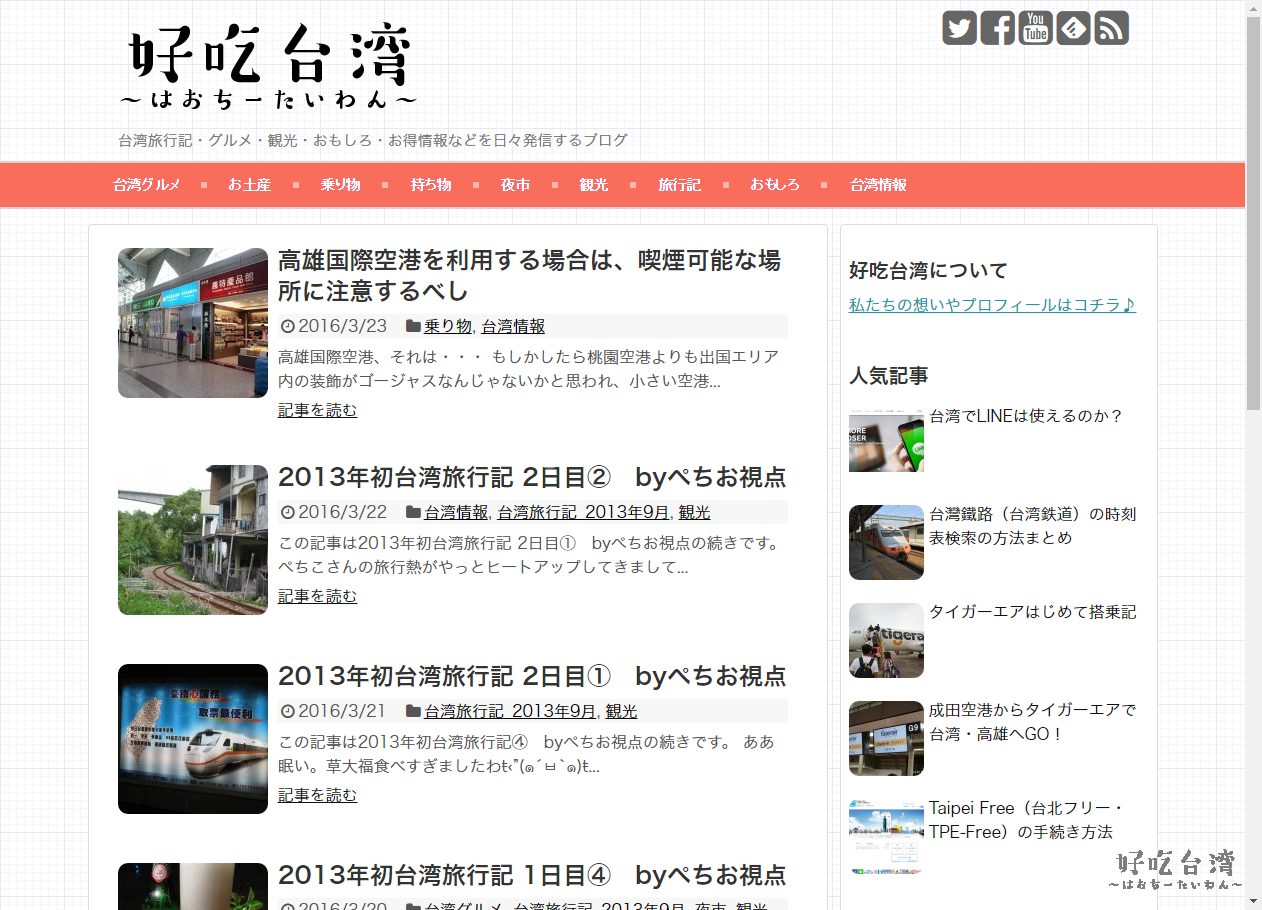1262x910 pixels.
Task: Open the 高雄国際空港 article title
Action: tap(529, 275)
